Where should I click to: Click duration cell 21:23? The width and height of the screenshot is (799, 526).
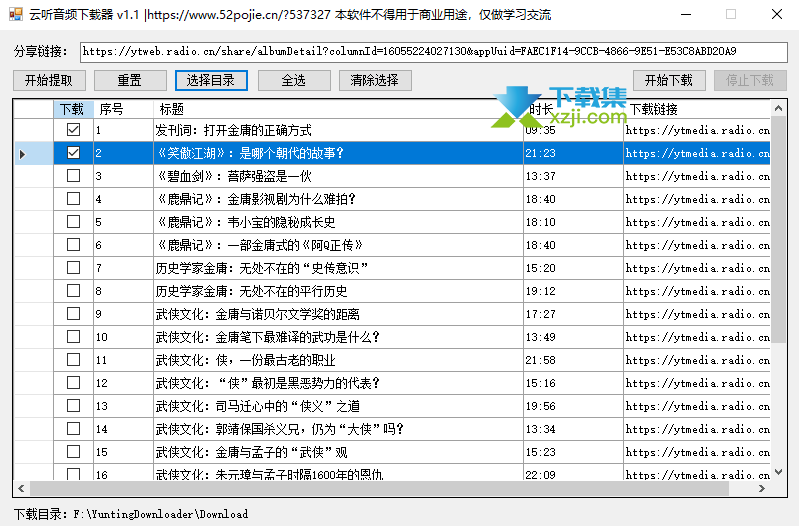point(573,153)
